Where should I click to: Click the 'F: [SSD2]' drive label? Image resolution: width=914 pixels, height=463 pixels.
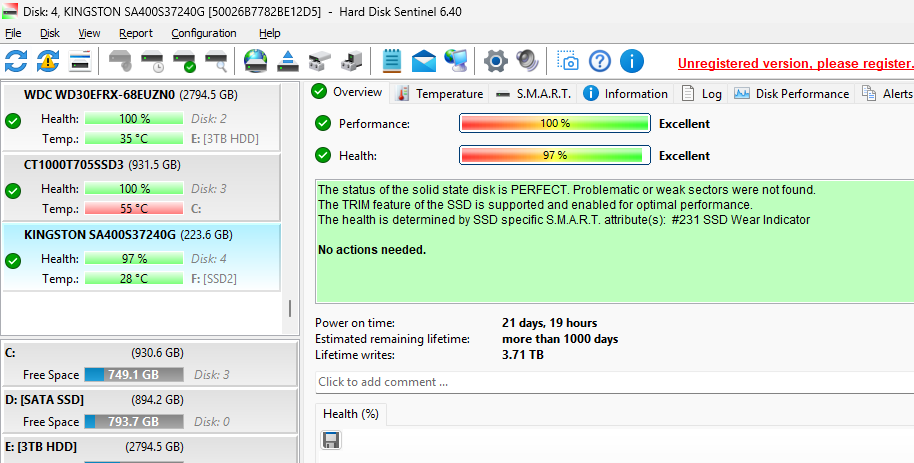[x=214, y=279]
